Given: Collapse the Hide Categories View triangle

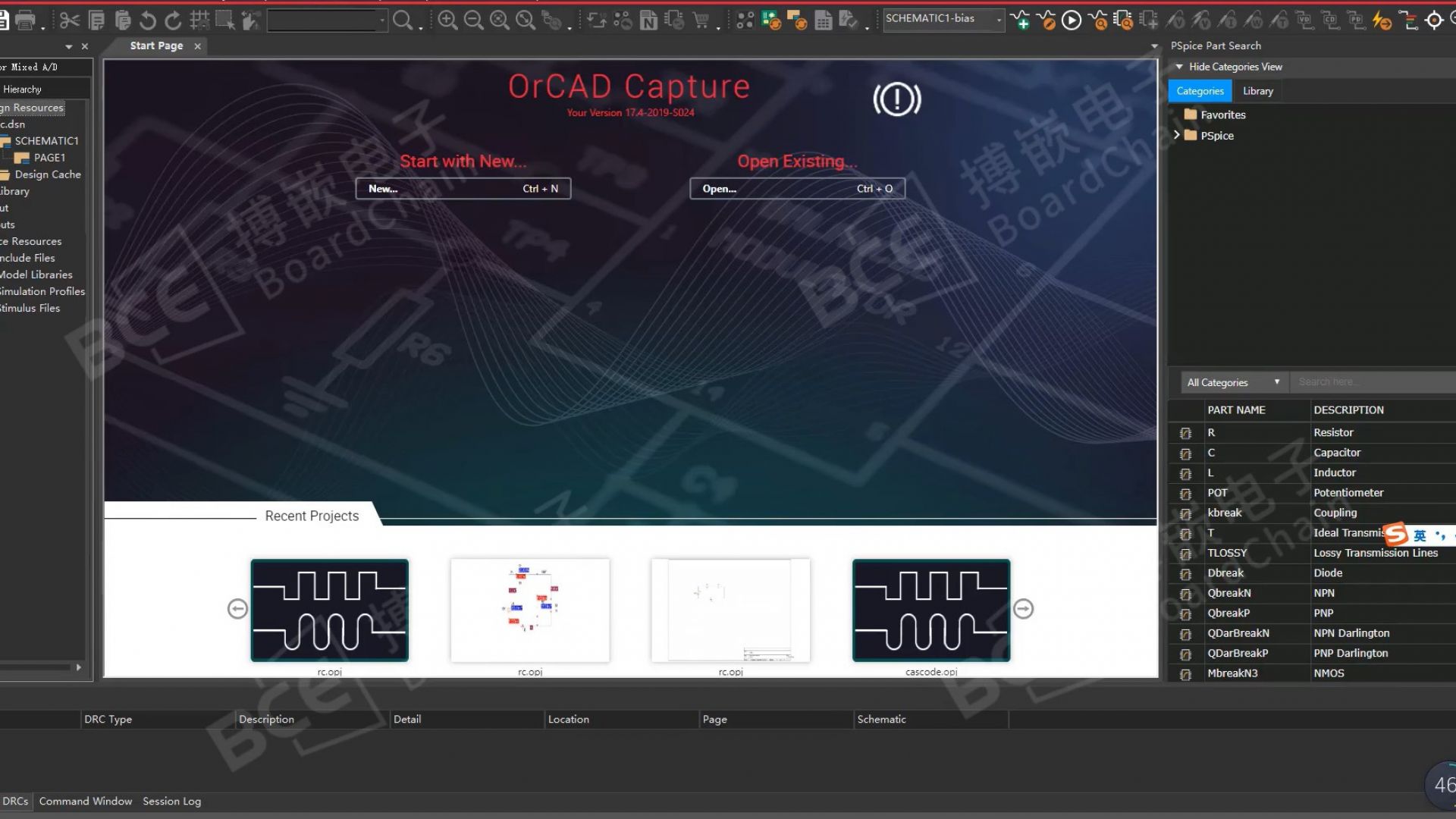Looking at the screenshot, I should 1179,67.
